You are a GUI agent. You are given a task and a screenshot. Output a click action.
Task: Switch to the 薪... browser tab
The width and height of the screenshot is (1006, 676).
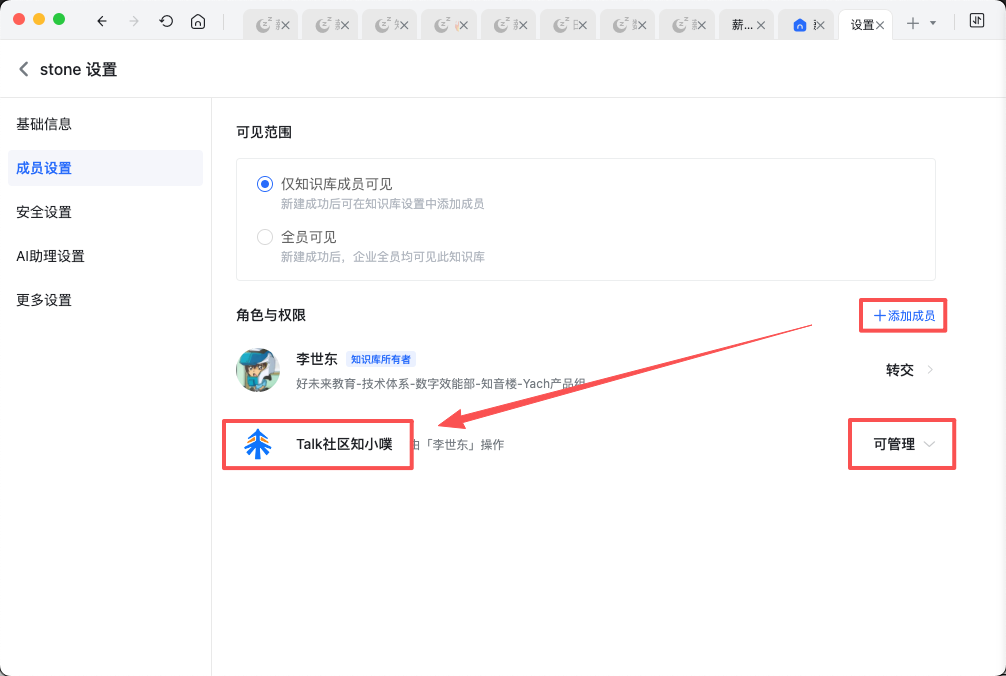point(743,25)
